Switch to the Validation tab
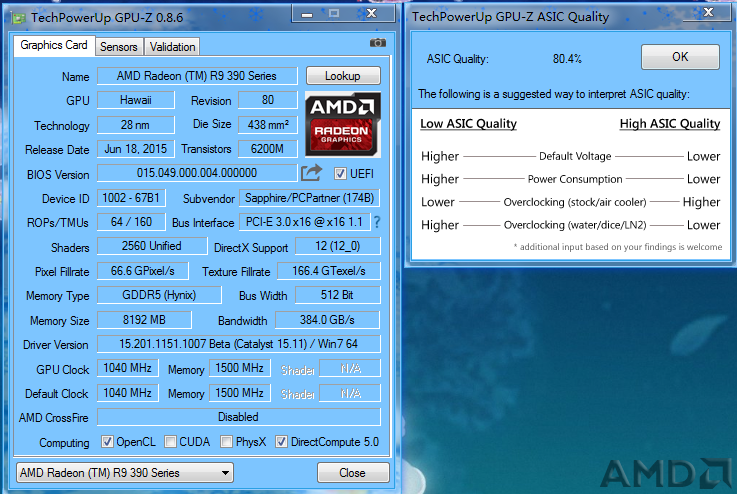The height and width of the screenshot is (494, 737). pos(172,47)
